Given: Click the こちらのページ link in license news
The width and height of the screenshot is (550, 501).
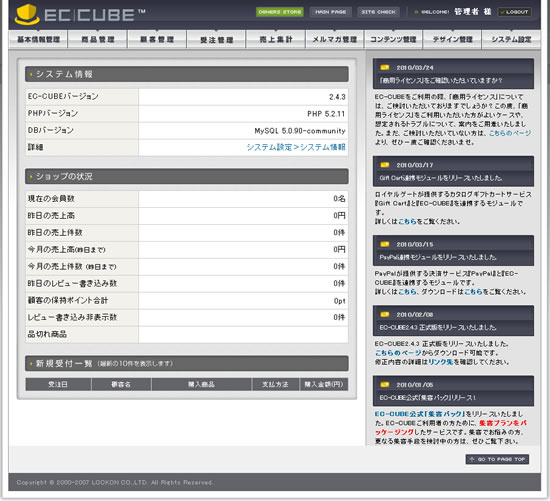Looking at the screenshot, I should (x=510, y=133).
